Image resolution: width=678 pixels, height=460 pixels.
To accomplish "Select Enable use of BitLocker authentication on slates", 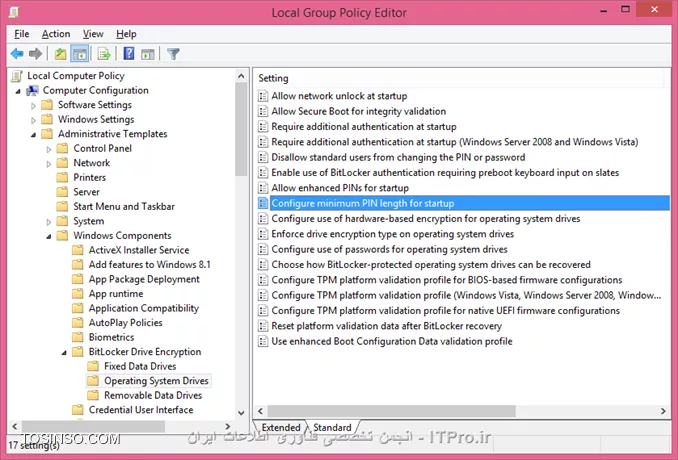I will pos(445,172).
